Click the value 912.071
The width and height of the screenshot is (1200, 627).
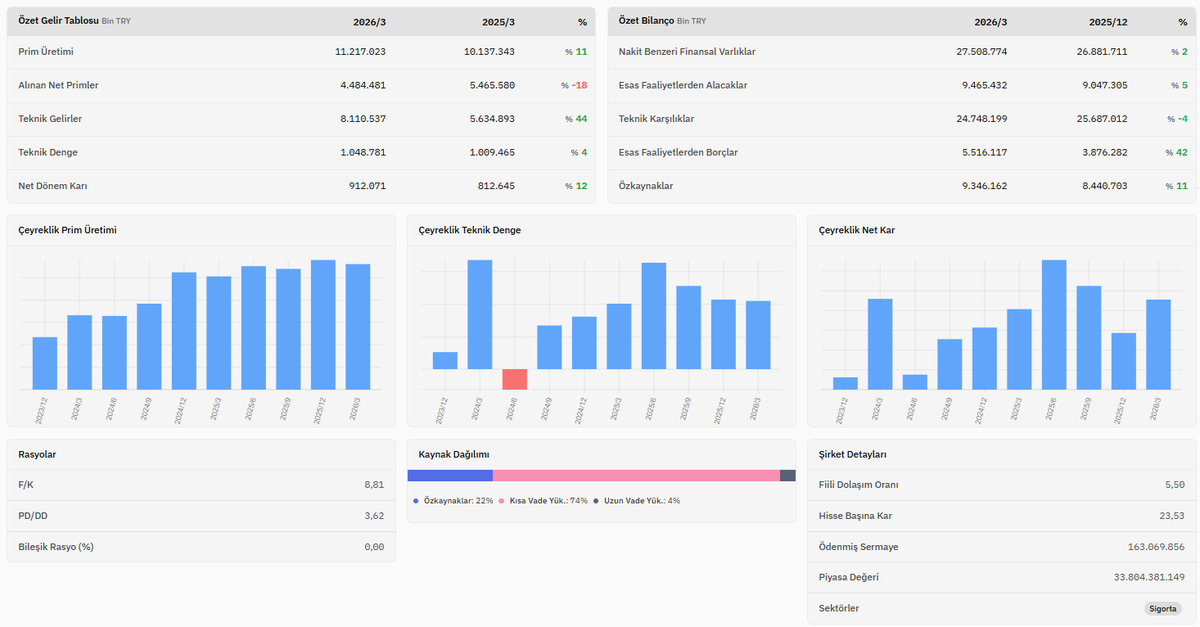(x=368, y=186)
